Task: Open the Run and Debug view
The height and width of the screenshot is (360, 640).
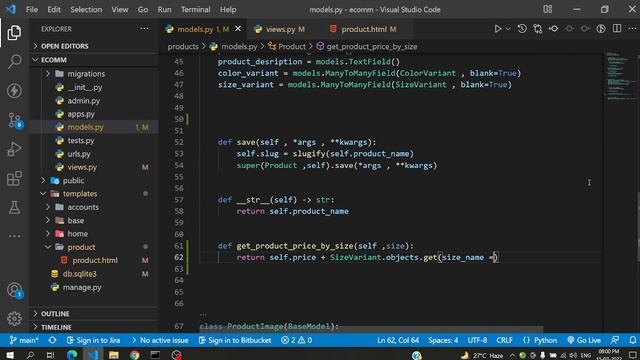Action: pyautogui.click(x=14, y=149)
